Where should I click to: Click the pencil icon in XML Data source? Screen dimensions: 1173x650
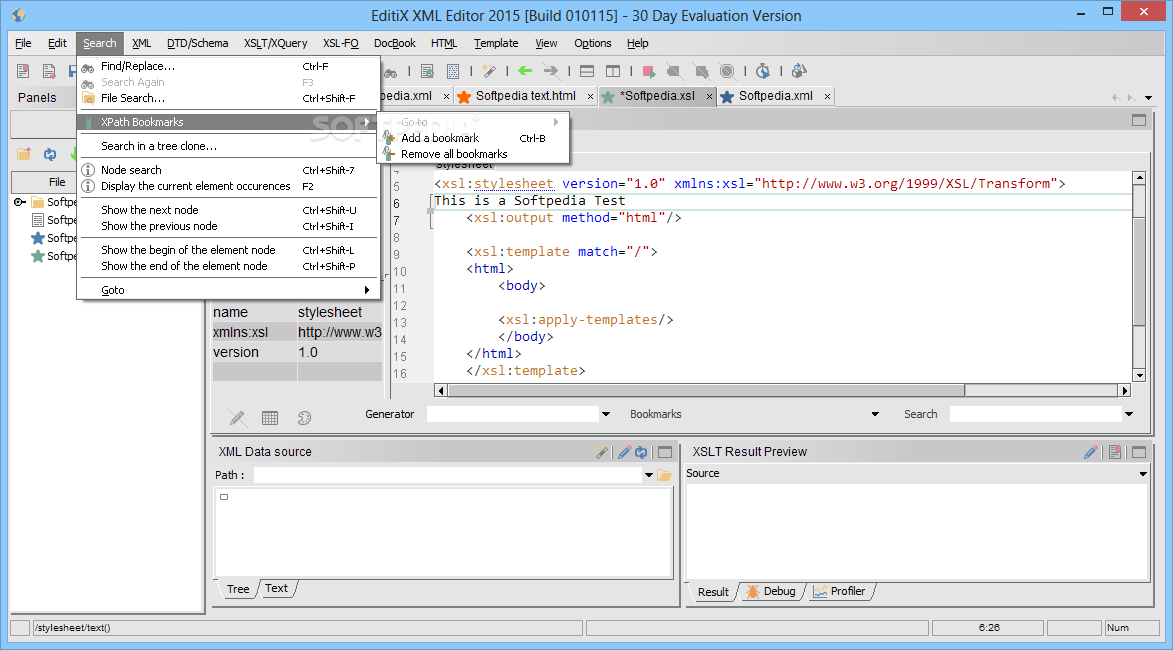point(625,452)
